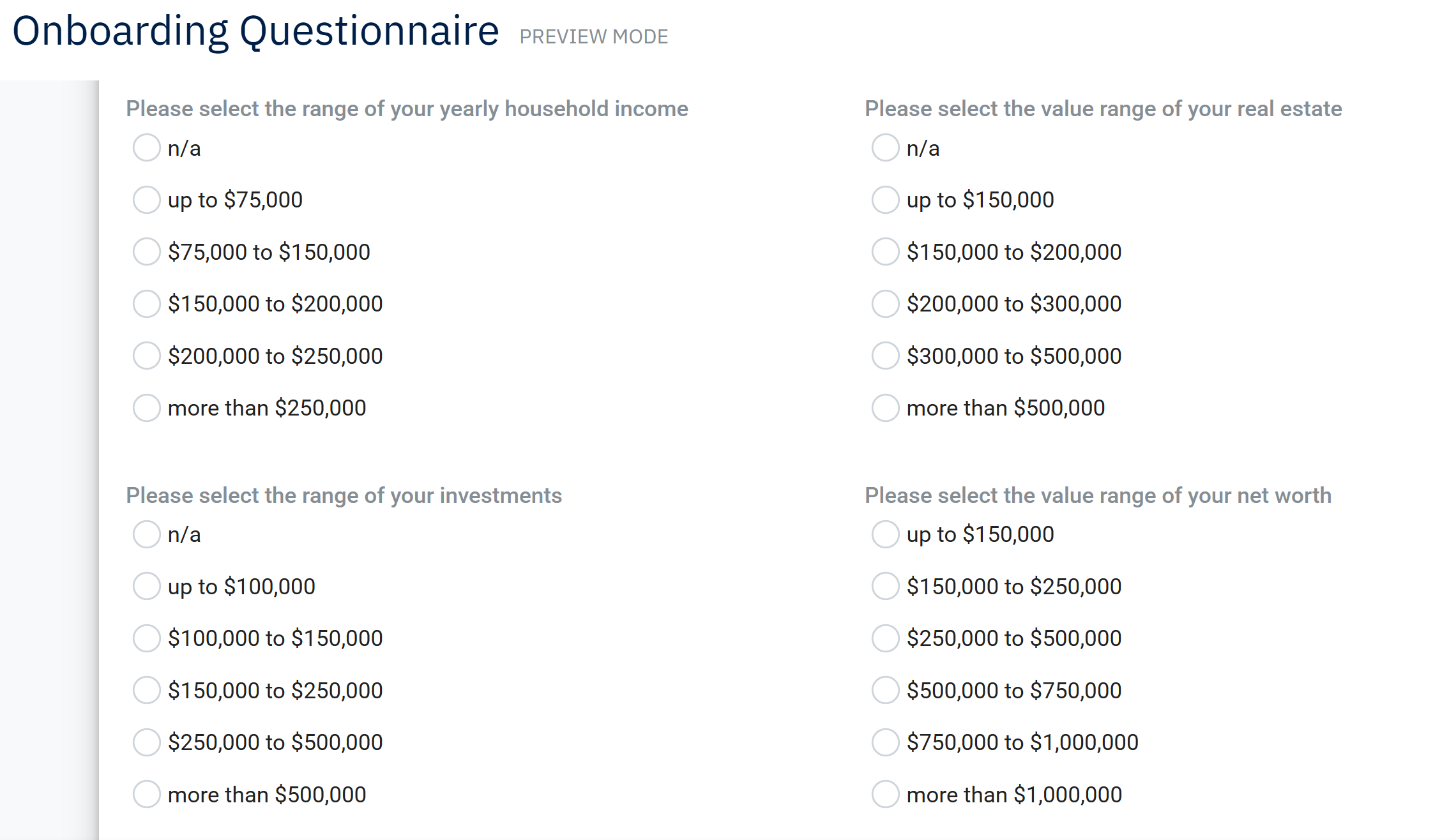Select investments more than $500,000
The height and width of the screenshot is (840, 1456).
pyautogui.click(x=146, y=794)
